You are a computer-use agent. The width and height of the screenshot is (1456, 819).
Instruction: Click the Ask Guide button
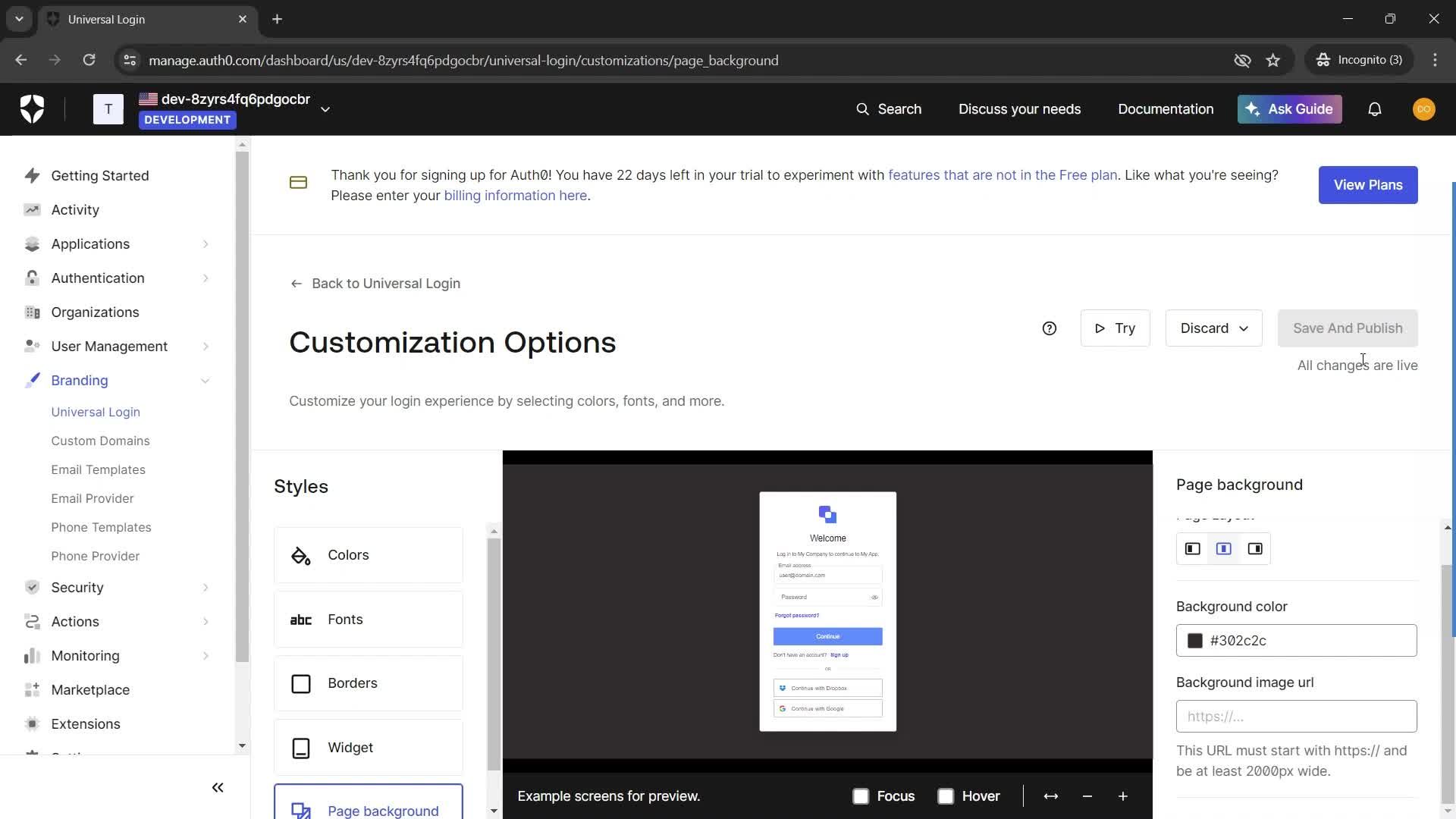[x=1290, y=109]
